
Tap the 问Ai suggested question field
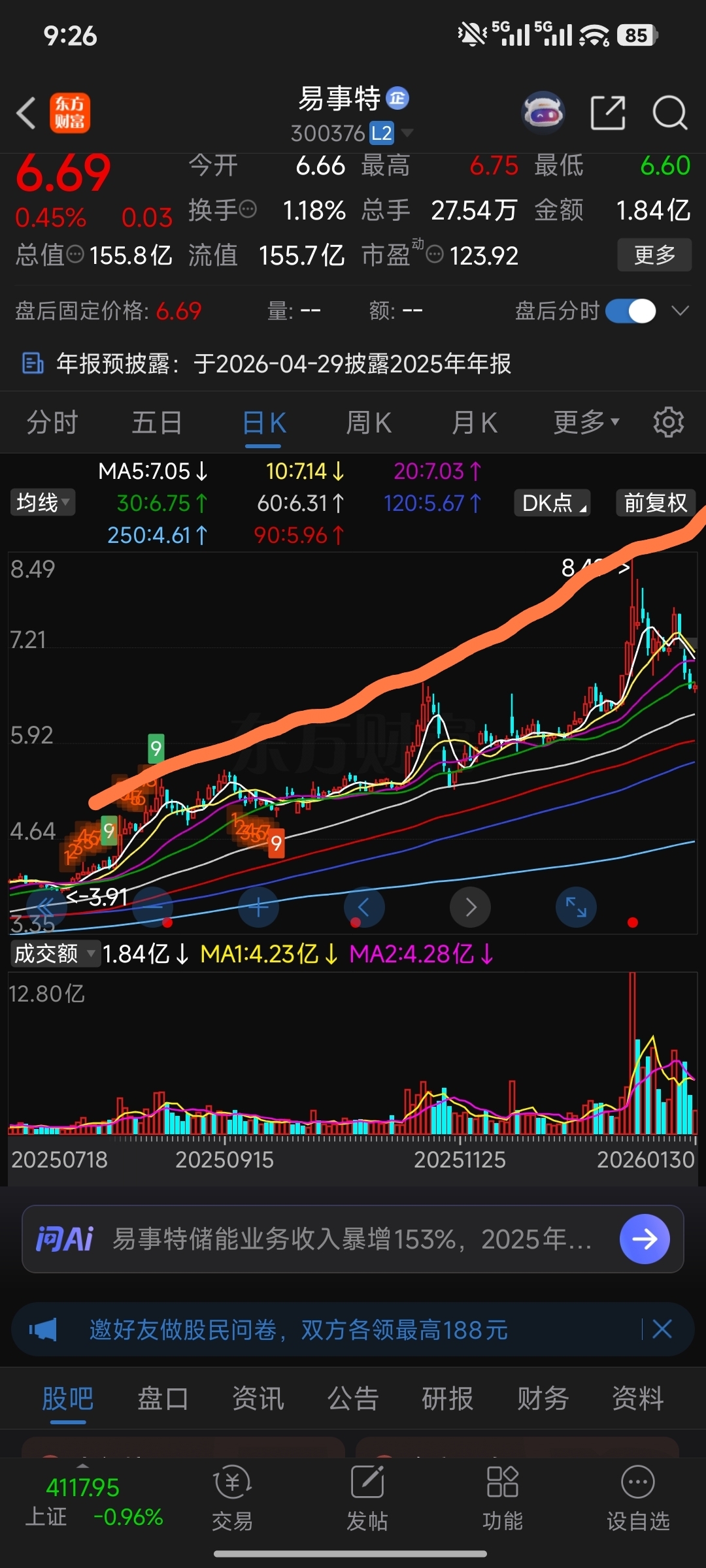coord(352,1239)
